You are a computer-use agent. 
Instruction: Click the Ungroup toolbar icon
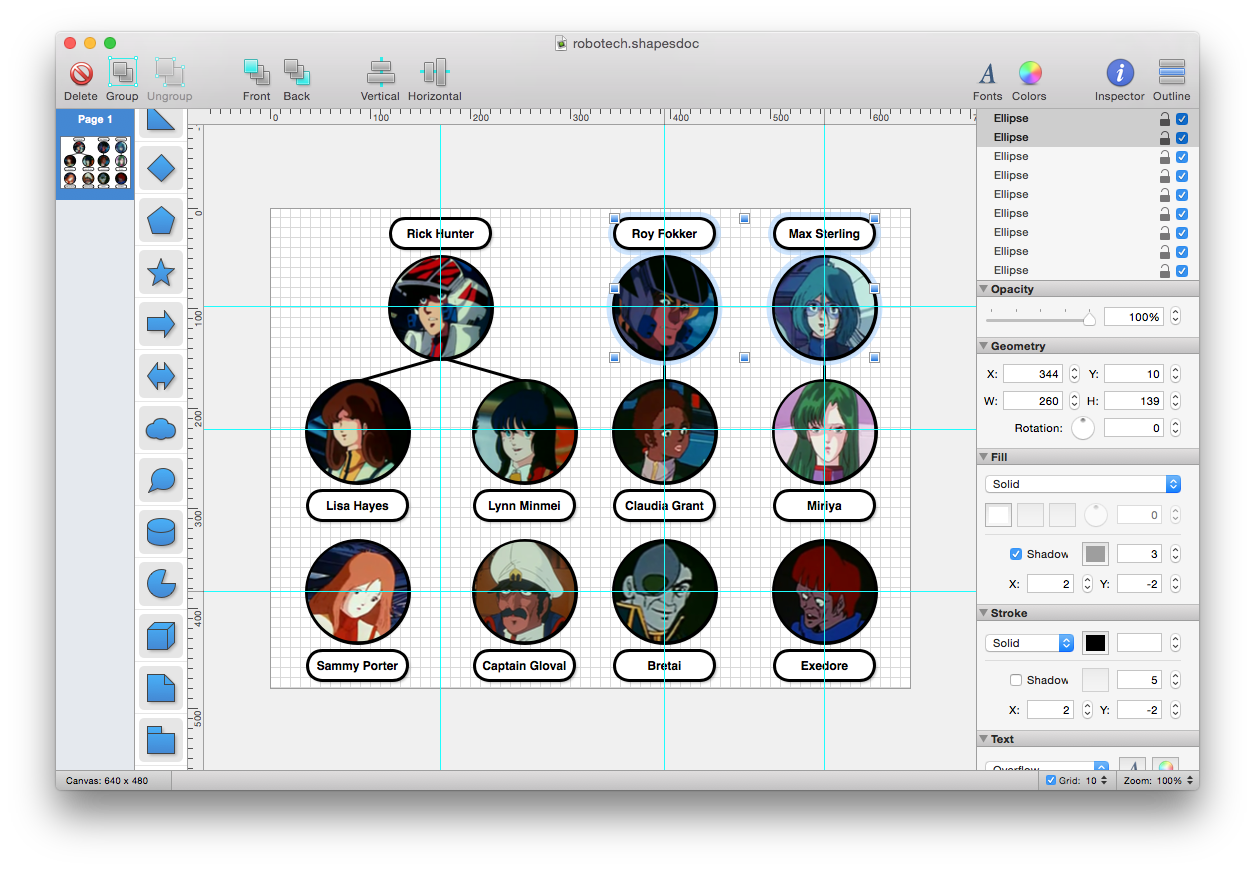pos(169,79)
